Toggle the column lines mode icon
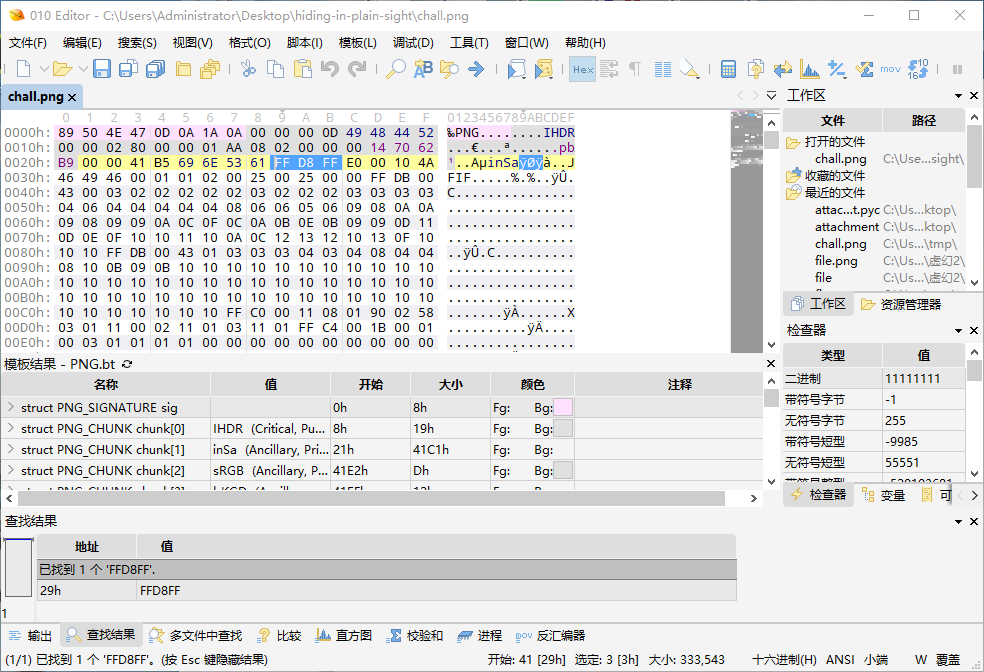984x672 pixels. click(x=663, y=69)
